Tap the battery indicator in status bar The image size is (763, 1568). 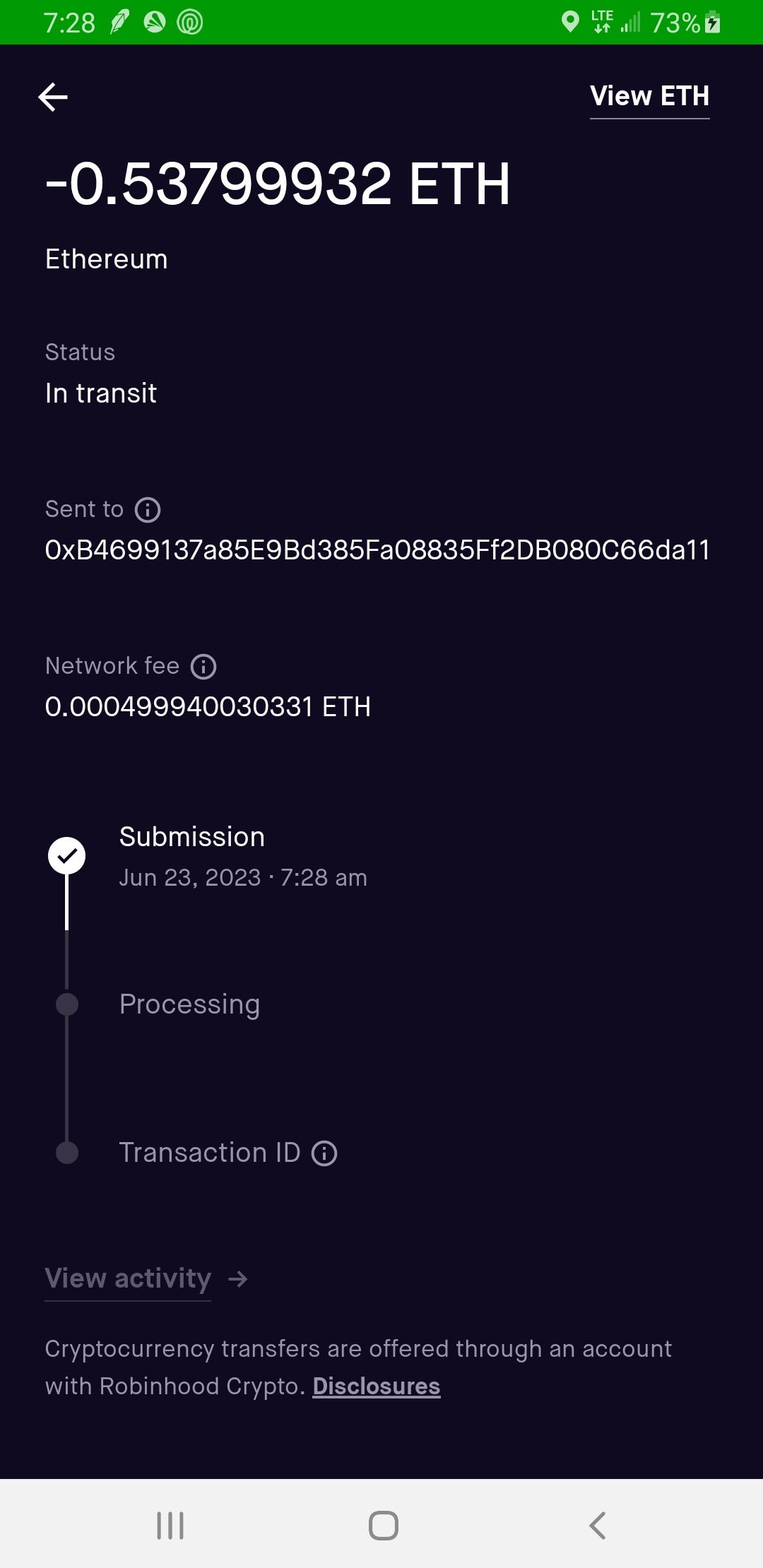pos(713,23)
